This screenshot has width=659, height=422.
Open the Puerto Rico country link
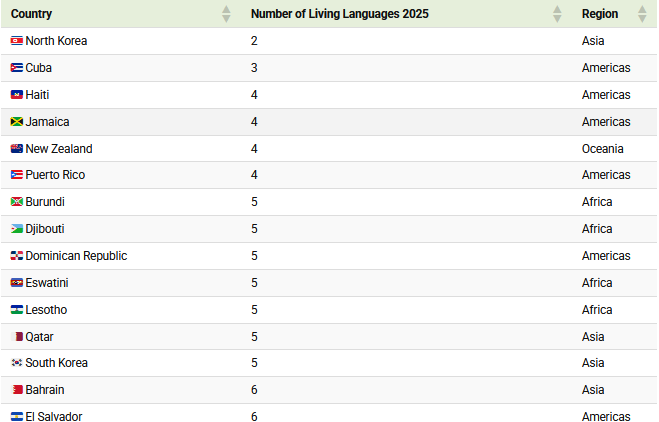(x=55, y=174)
